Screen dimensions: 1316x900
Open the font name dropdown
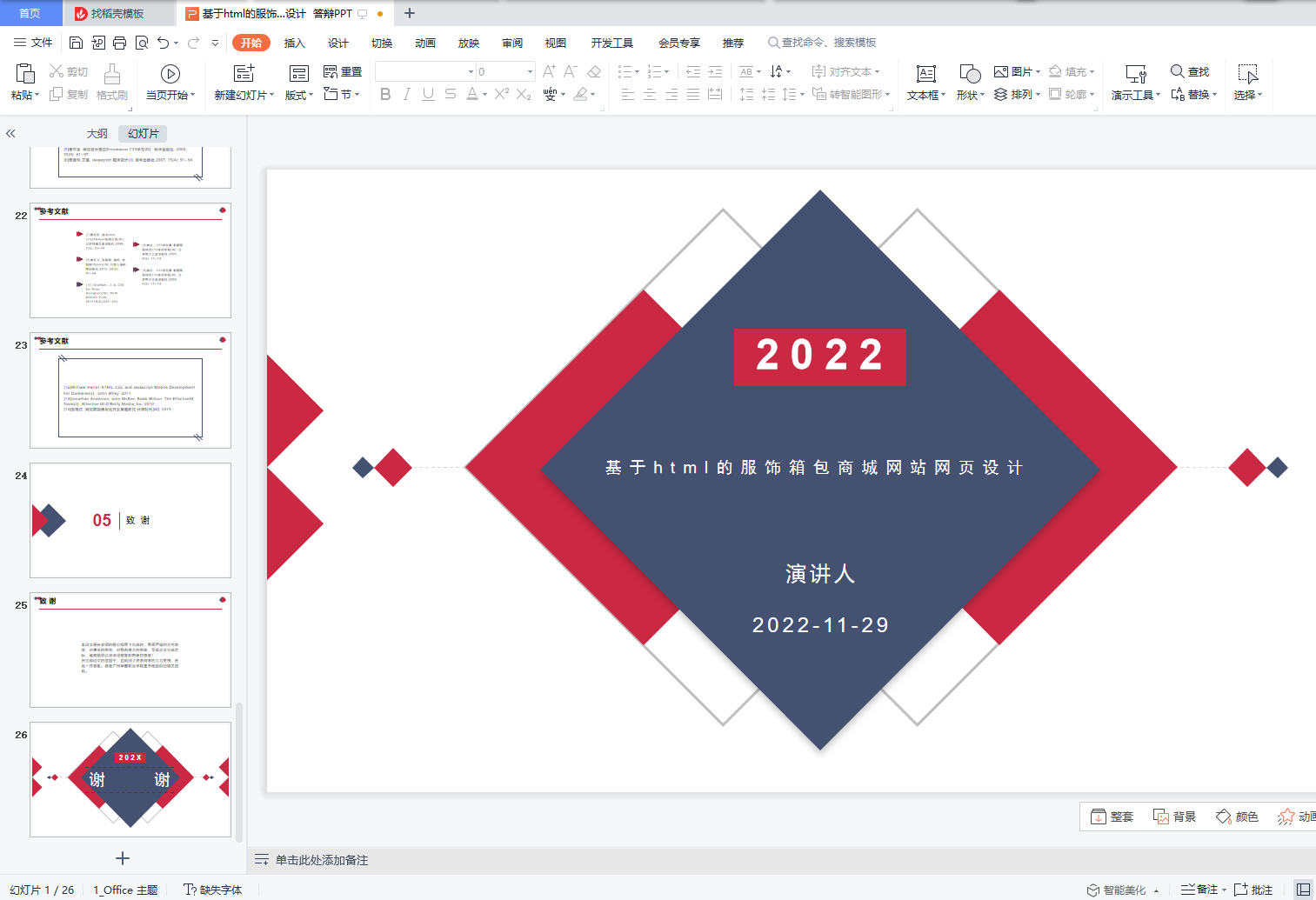pyautogui.click(x=471, y=71)
